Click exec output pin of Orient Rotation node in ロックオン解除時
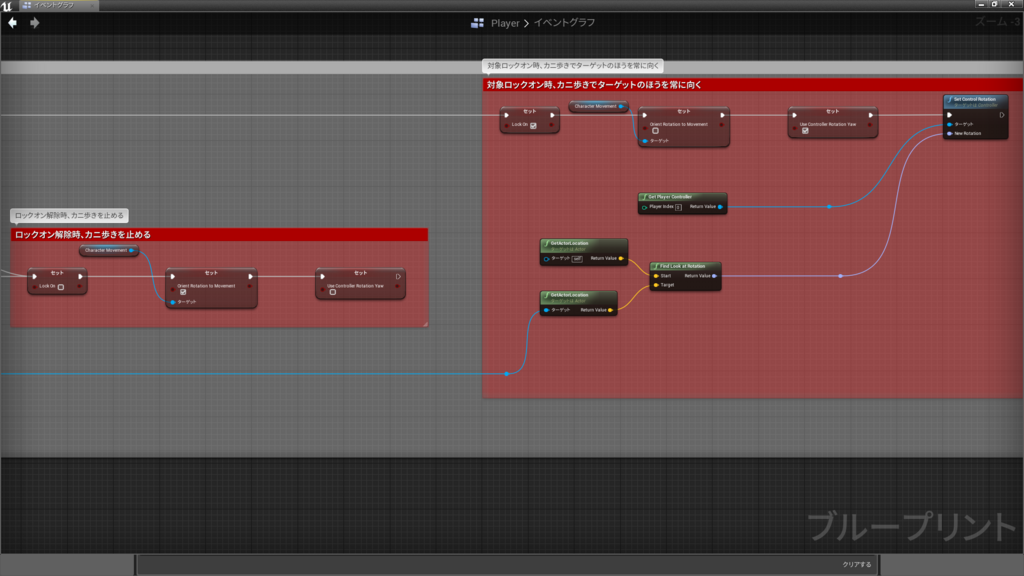The height and width of the screenshot is (576, 1024). pos(250,276)
